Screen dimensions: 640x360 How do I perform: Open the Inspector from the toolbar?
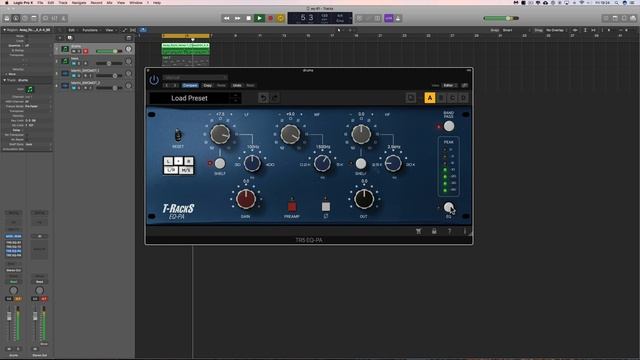pyautogui.click(x=16, y=18)
